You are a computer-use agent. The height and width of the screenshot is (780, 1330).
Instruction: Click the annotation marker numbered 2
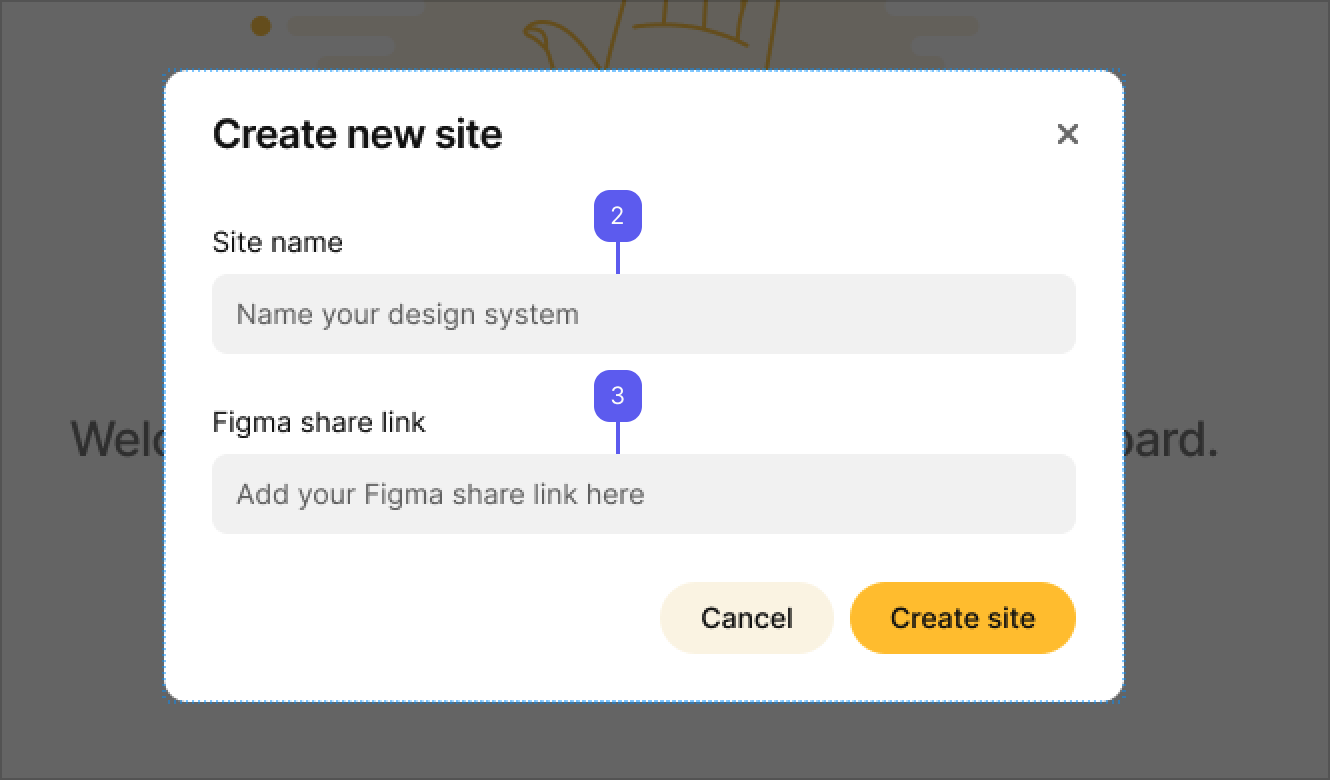click(x=617, y=216)
